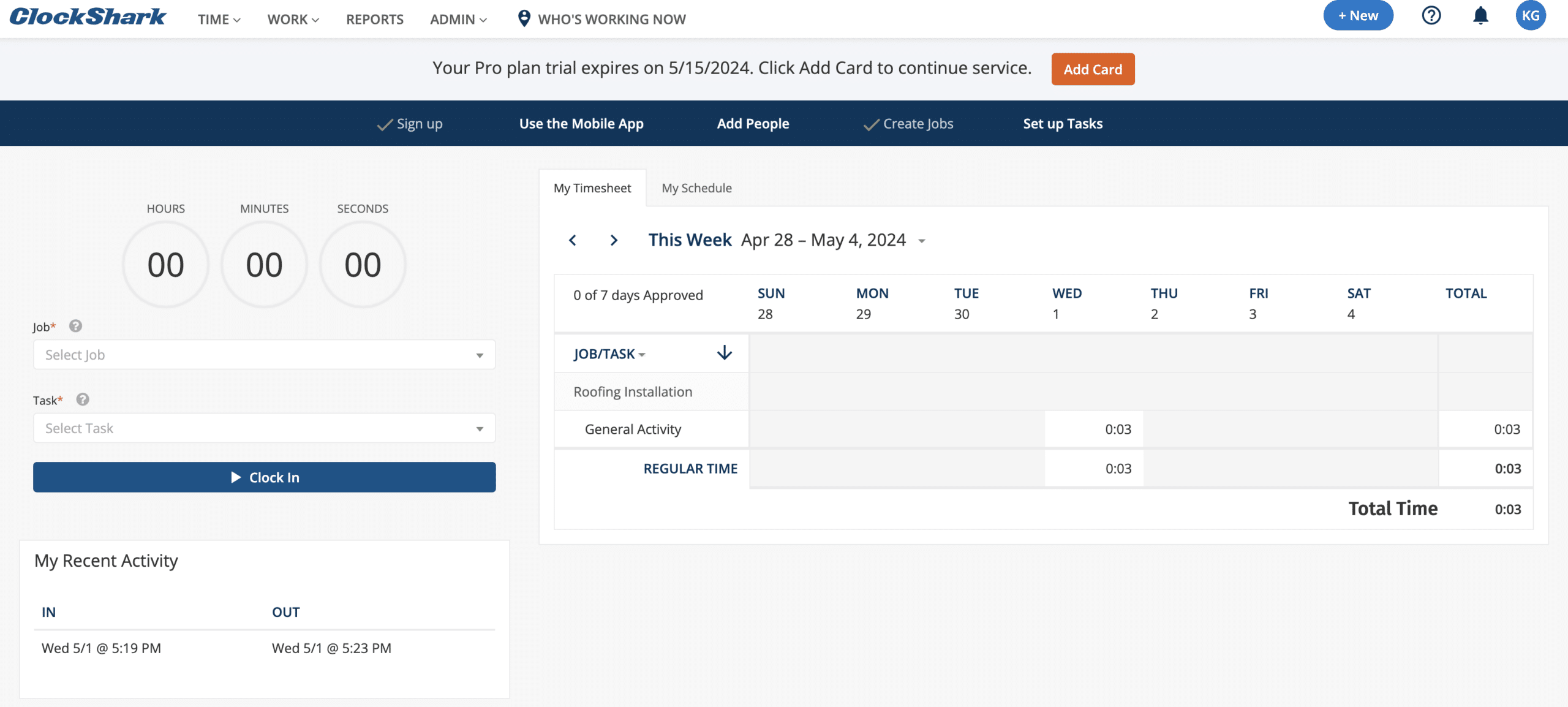Open the Set up Tasks step
The image size is (1568, 707).
1063,124
